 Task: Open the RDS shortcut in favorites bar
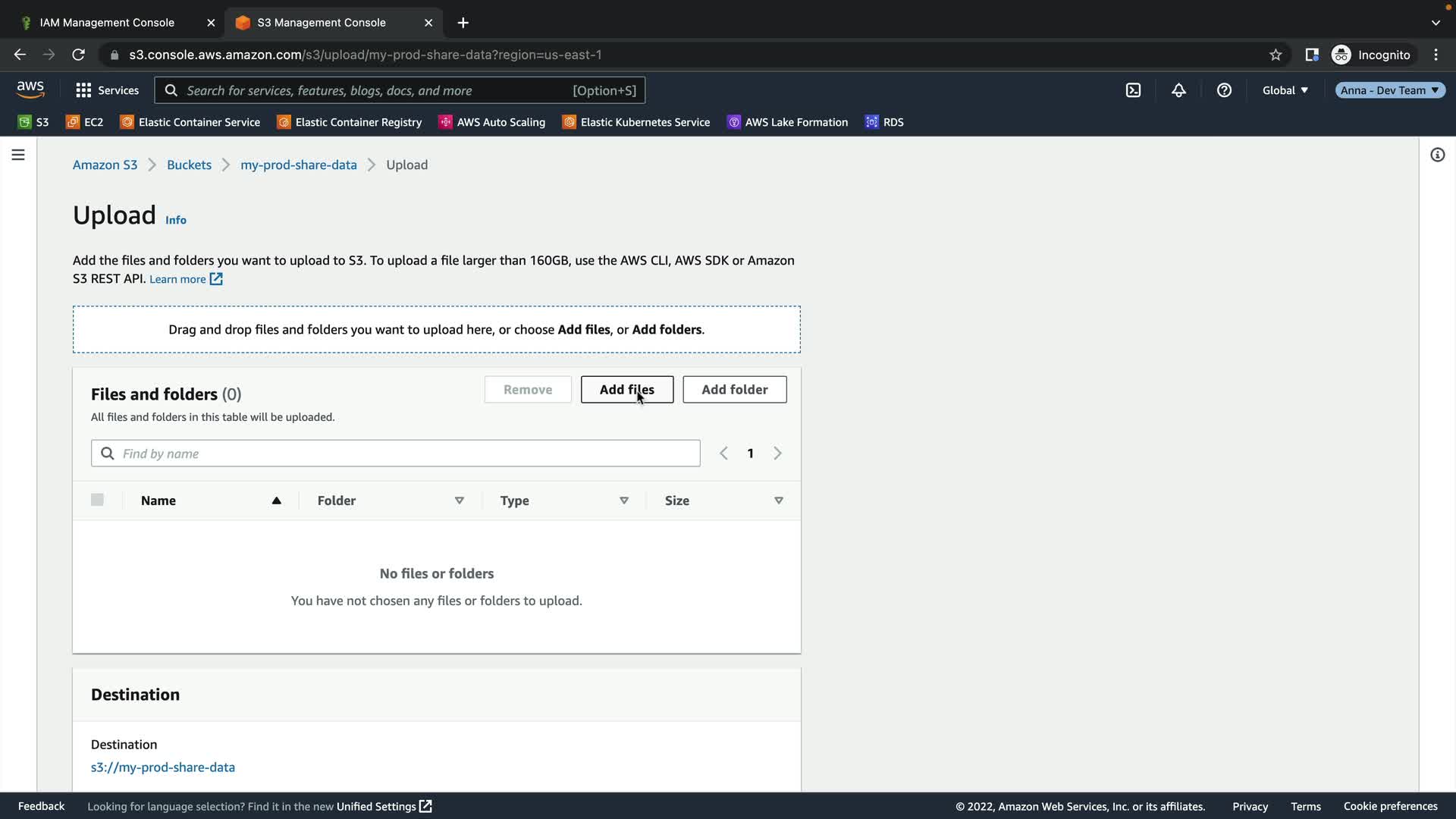[x=884, y=122]
